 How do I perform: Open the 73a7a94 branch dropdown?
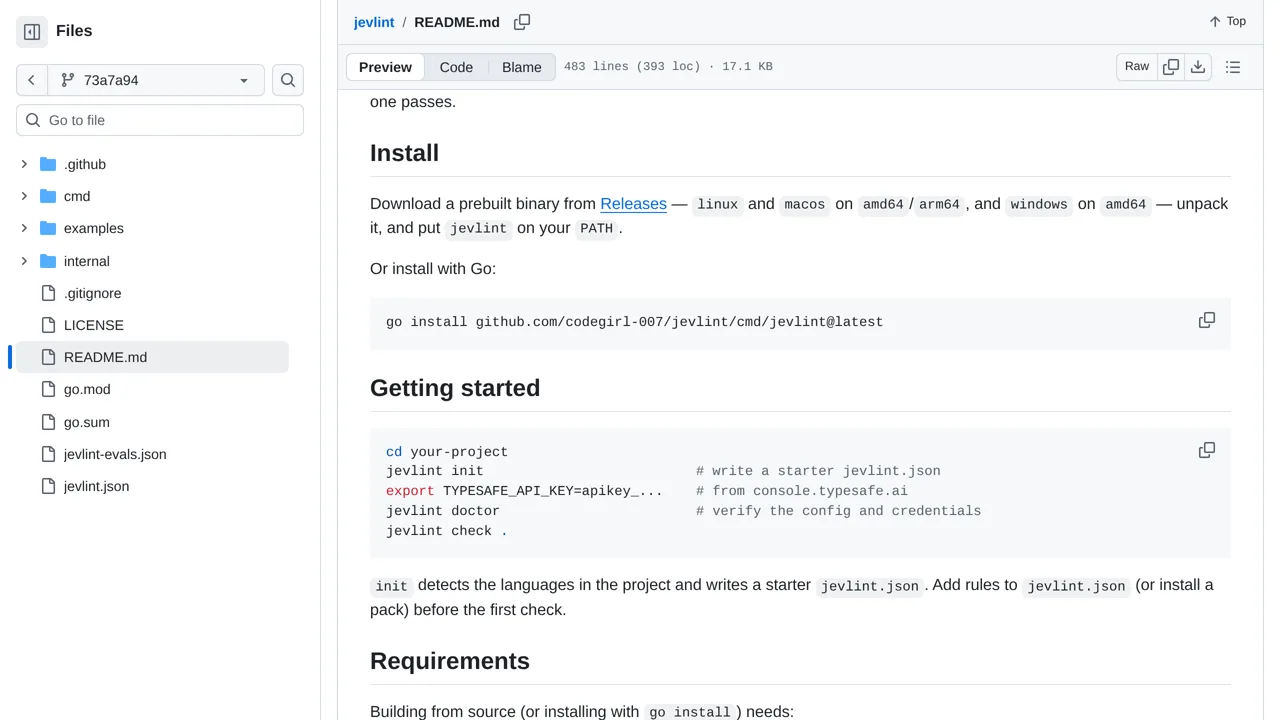point(156,80)
